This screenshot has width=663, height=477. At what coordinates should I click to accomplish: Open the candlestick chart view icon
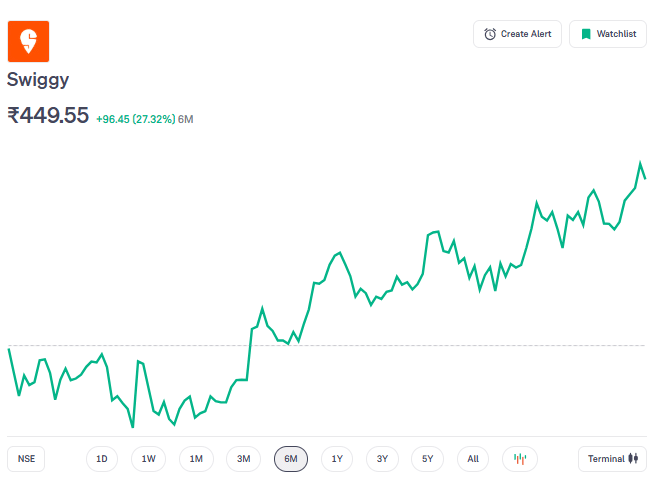[520, 459]
